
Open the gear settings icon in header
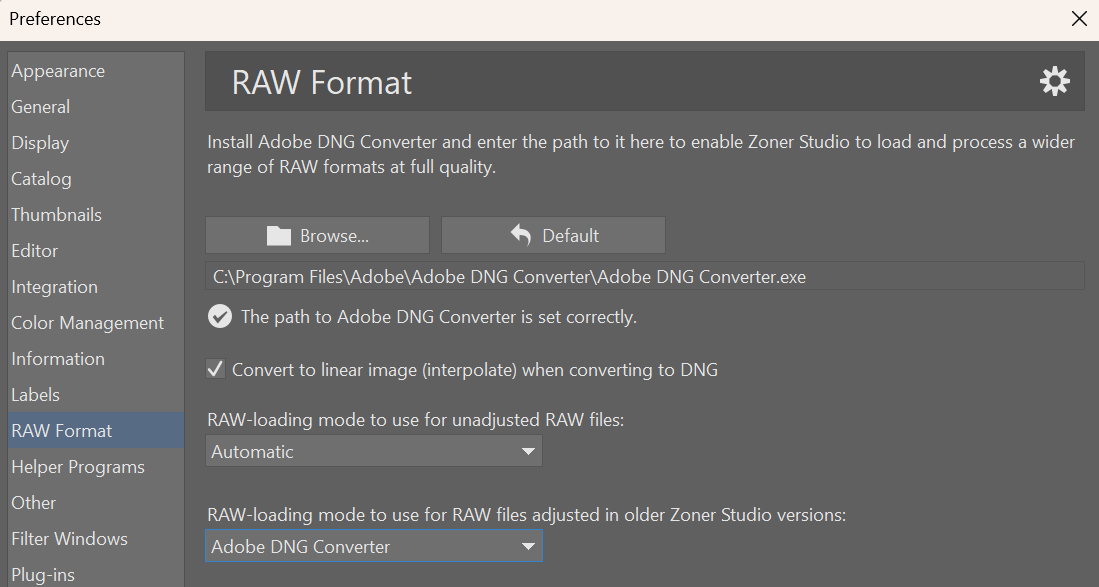click(1054, 81)
